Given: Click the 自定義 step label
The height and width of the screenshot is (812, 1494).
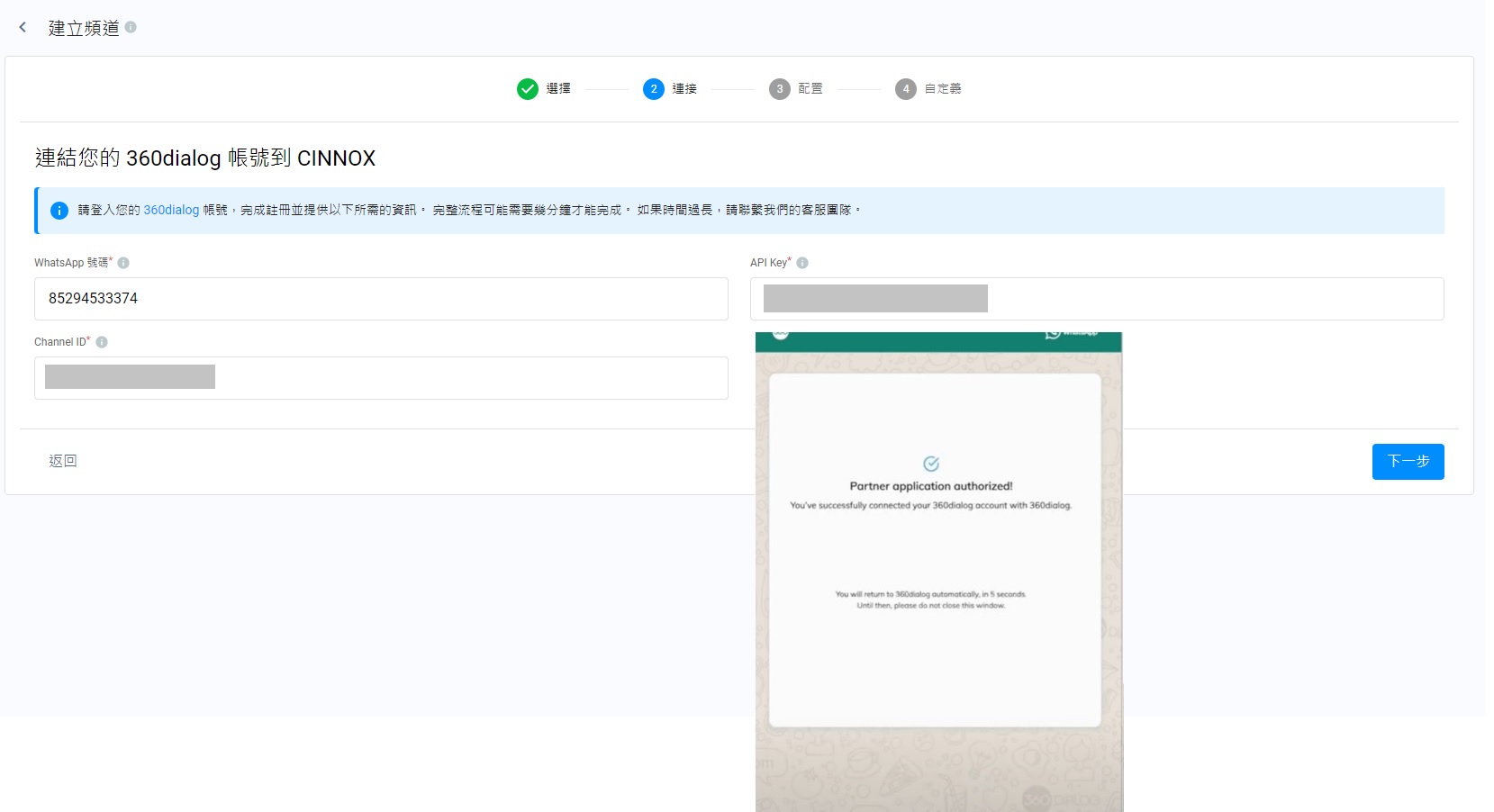Looking at the screenshot, I should [x=943, y=88].
